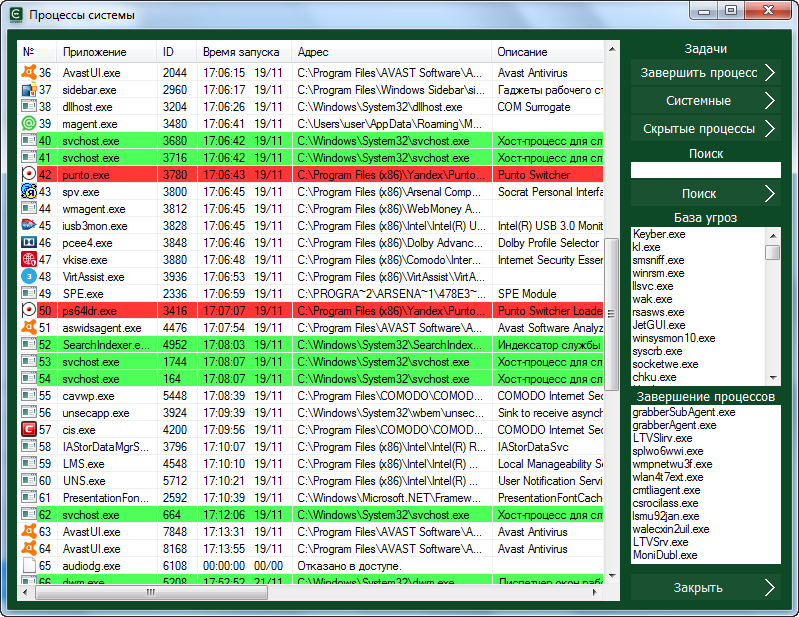This screenshot has height=617, width=799.
Task: Click the cis.exe red Comodo icon
Action: 29,430
